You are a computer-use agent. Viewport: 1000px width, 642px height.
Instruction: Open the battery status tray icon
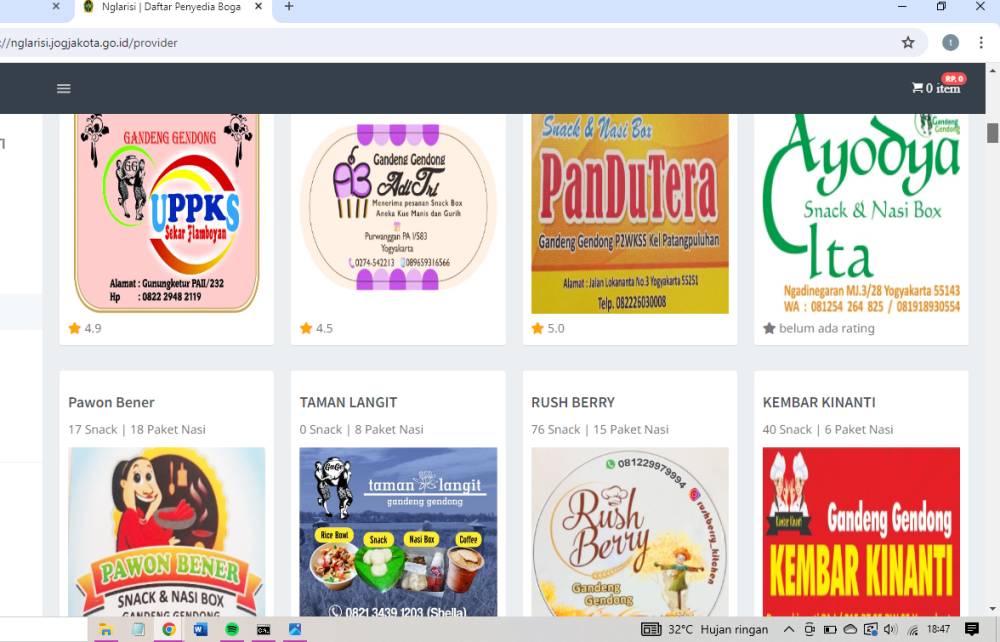point(830,630)
